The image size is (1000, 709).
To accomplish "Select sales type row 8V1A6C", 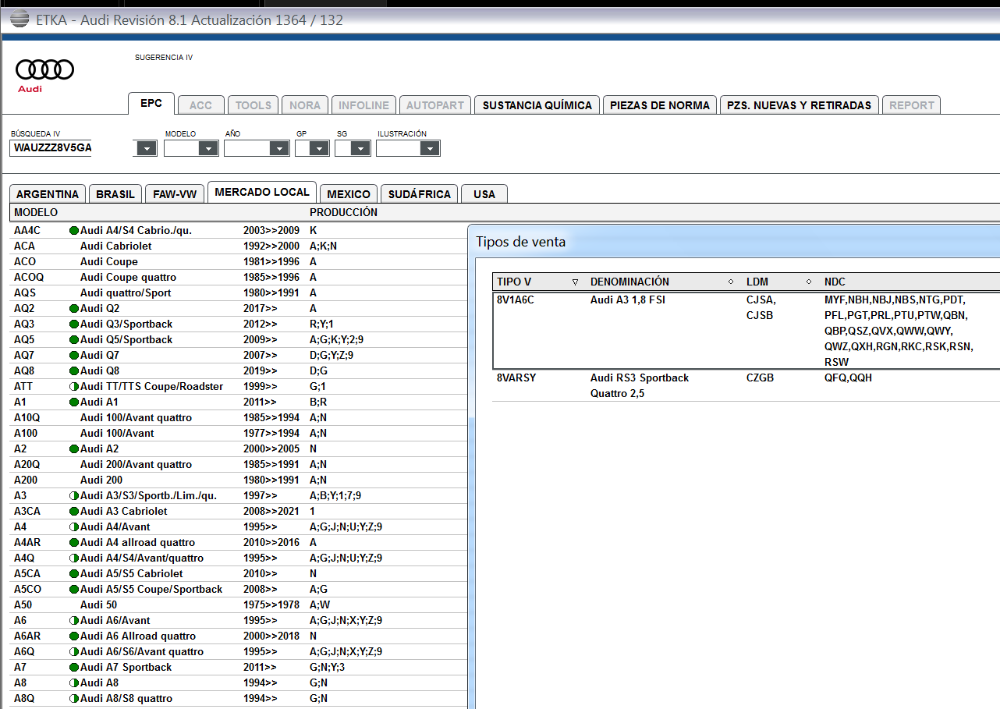I will 746,331.
